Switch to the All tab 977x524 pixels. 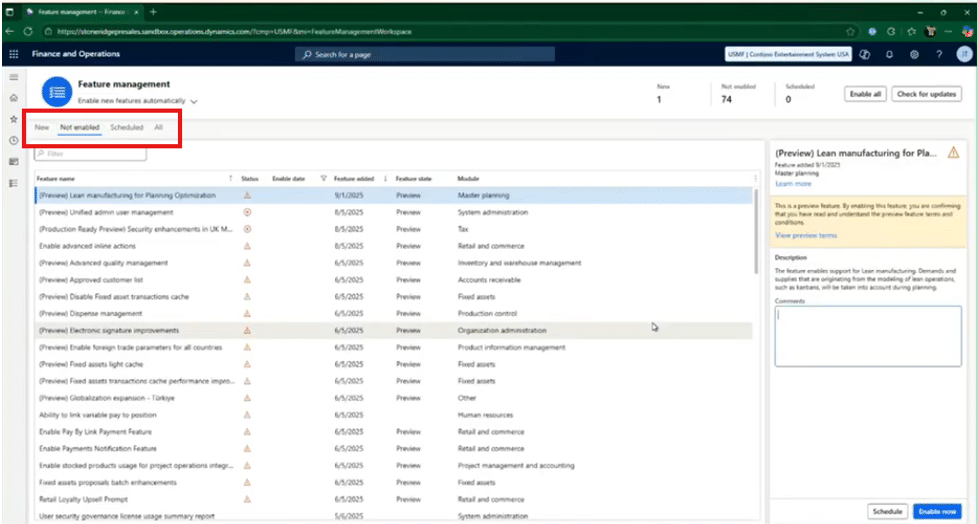[158, 128]
